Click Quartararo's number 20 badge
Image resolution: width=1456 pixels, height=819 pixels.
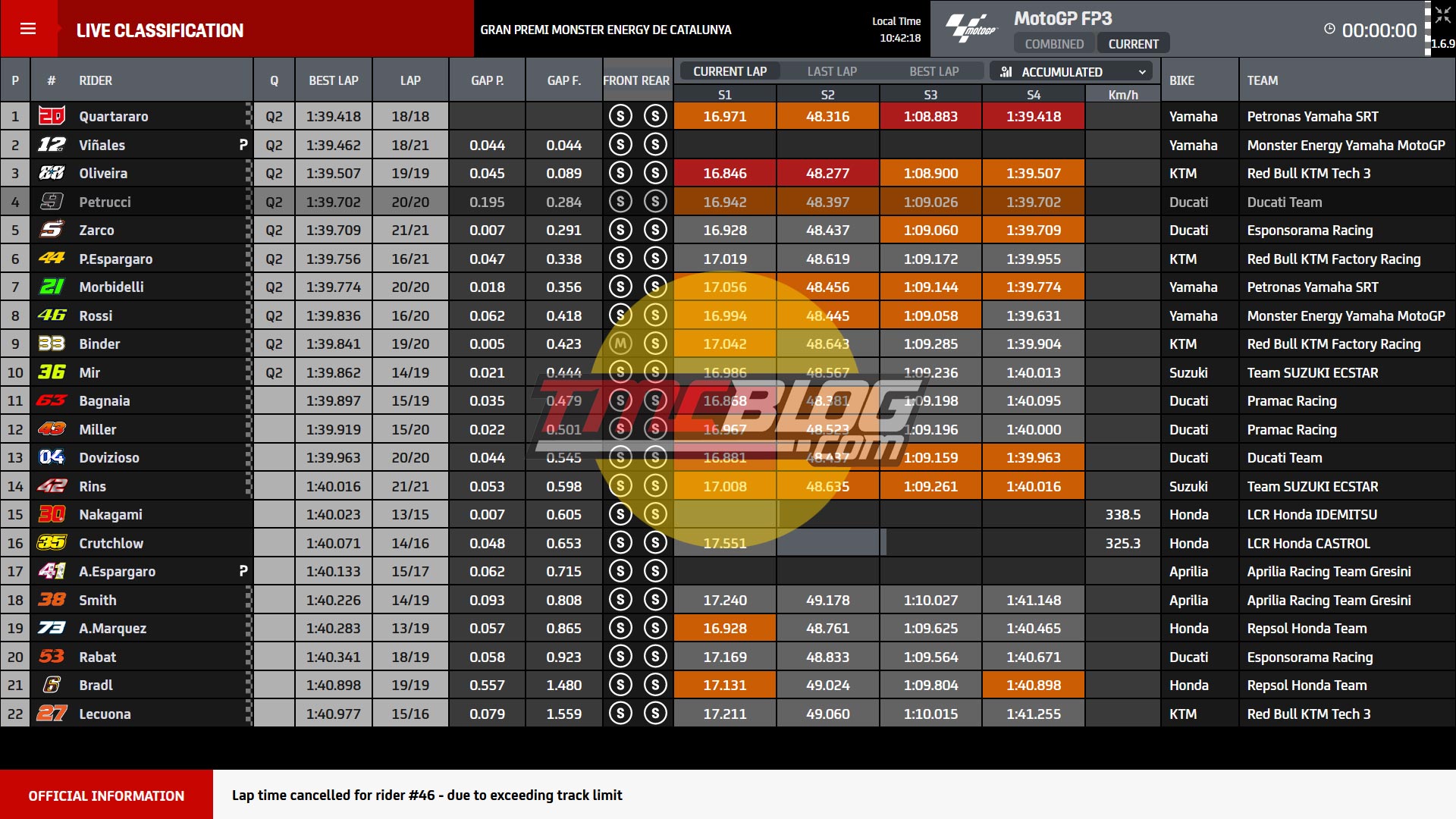tap(52, 116)
